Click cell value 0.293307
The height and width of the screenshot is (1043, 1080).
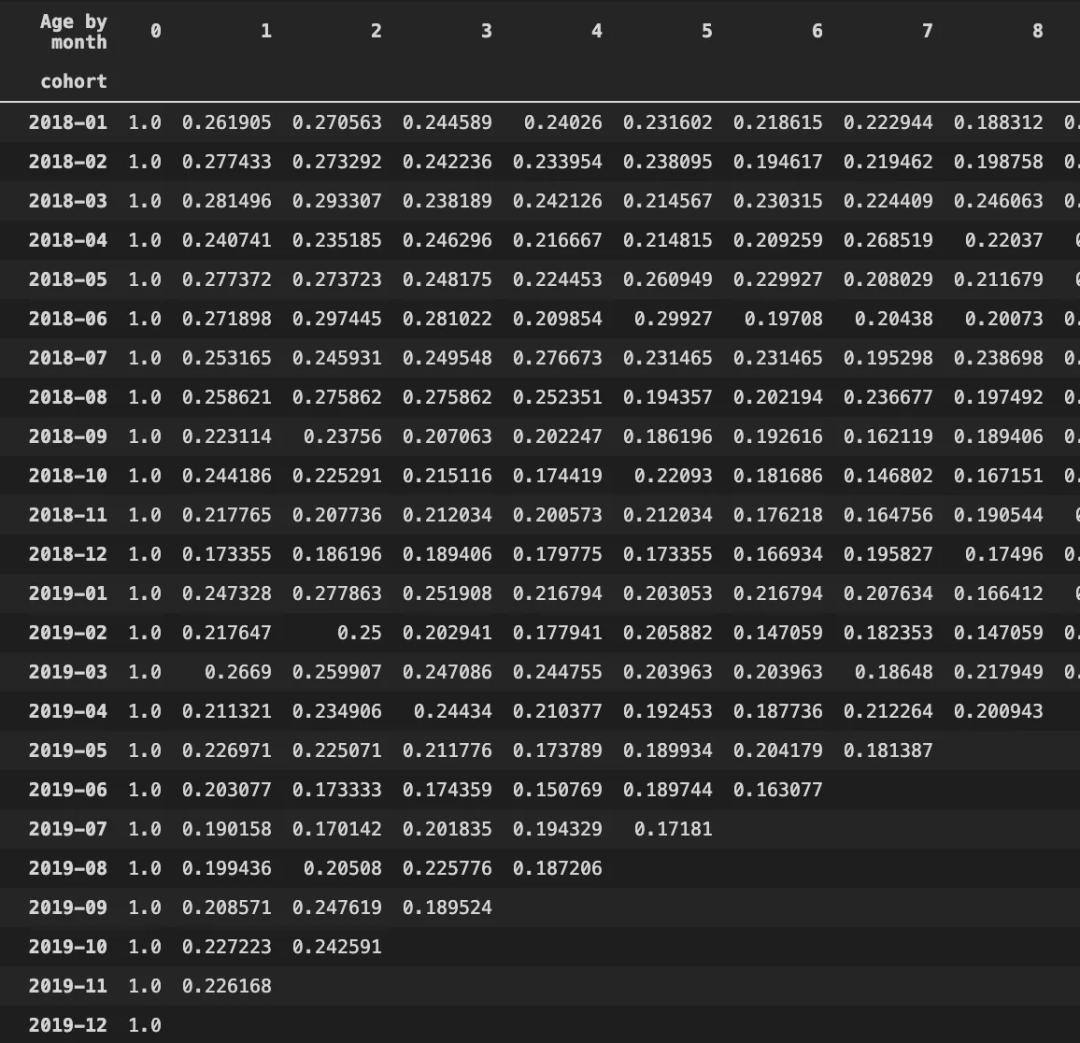(337, 201)
